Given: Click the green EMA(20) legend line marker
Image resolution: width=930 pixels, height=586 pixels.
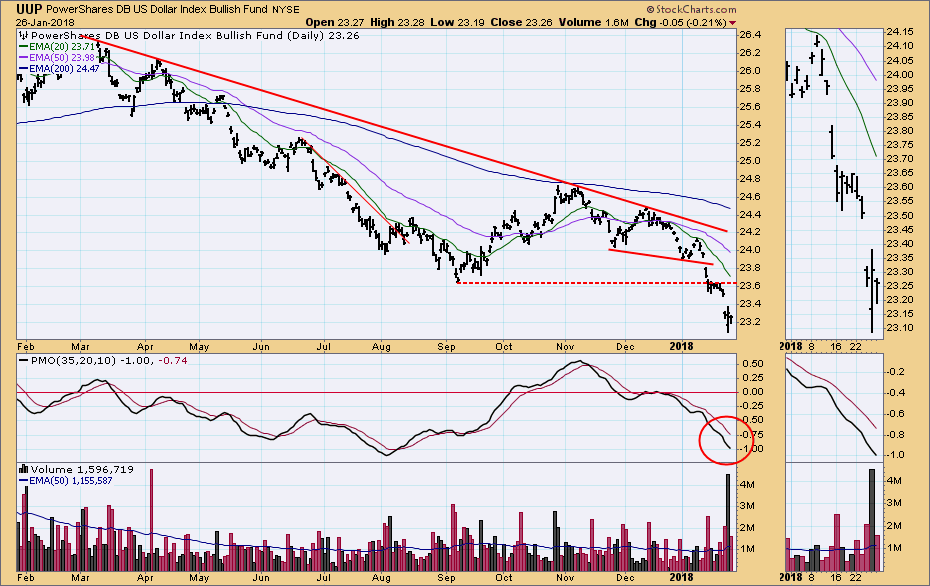Looking at the screenshot, I should point(24,46).
